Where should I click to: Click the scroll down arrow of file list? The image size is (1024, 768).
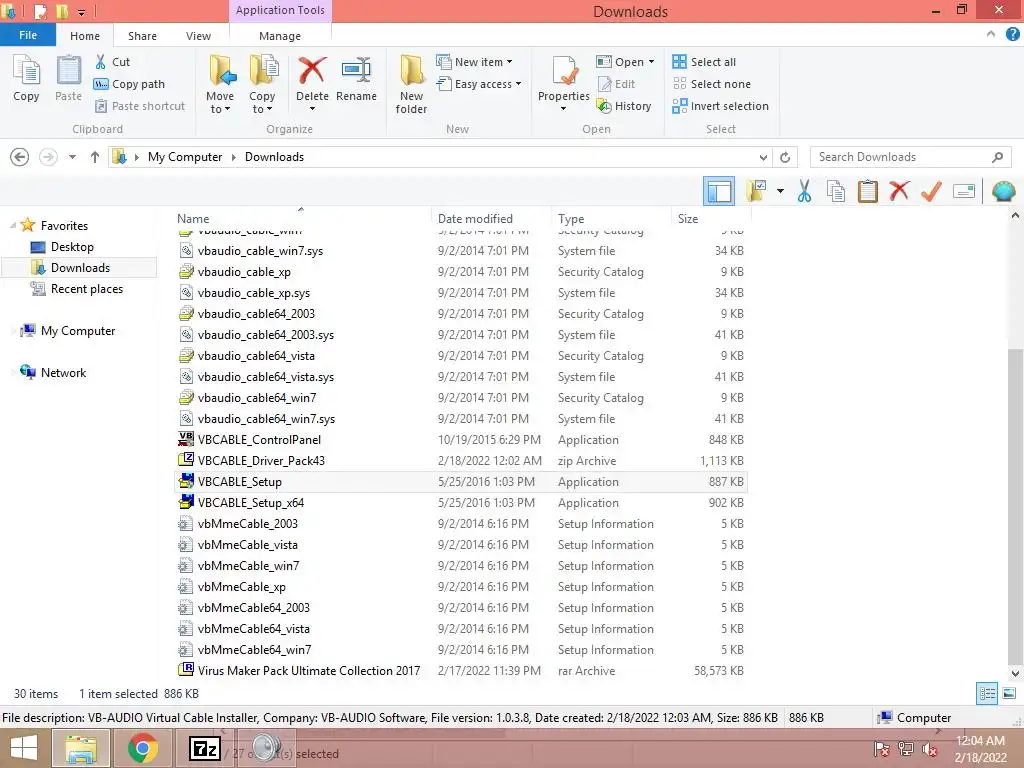(x=1016, y=673)
